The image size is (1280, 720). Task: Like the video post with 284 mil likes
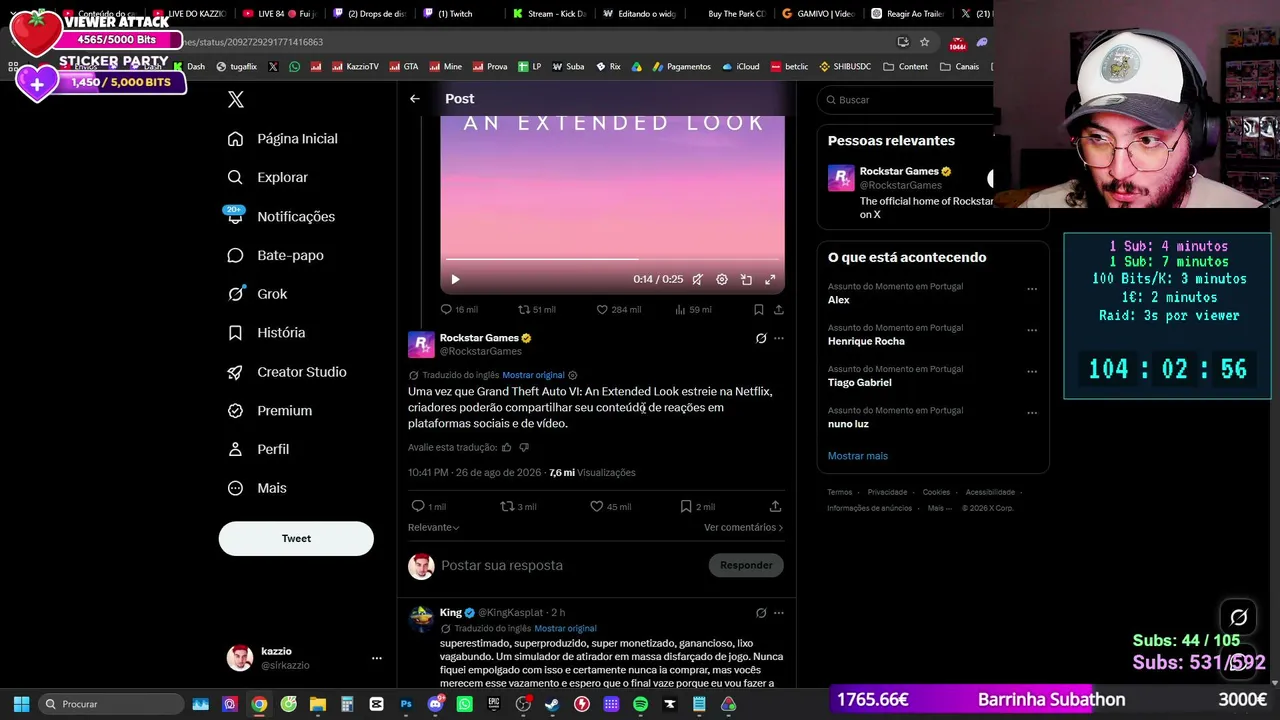[x=619, y=310]
